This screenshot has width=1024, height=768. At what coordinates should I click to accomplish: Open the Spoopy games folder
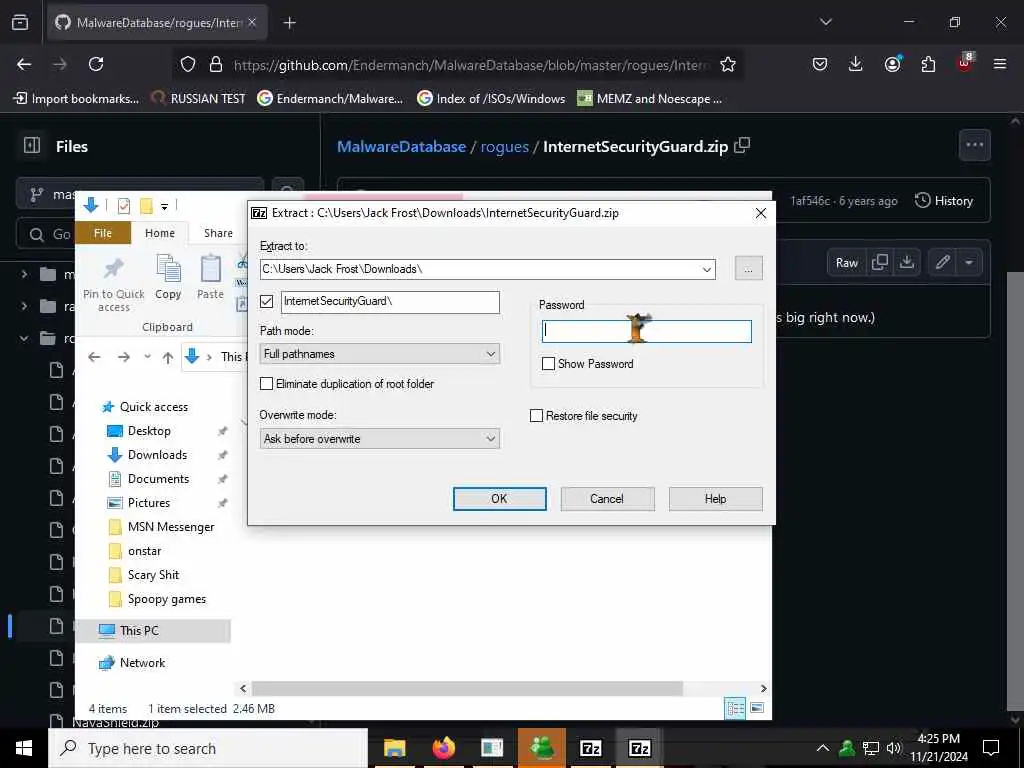point(167,599)
